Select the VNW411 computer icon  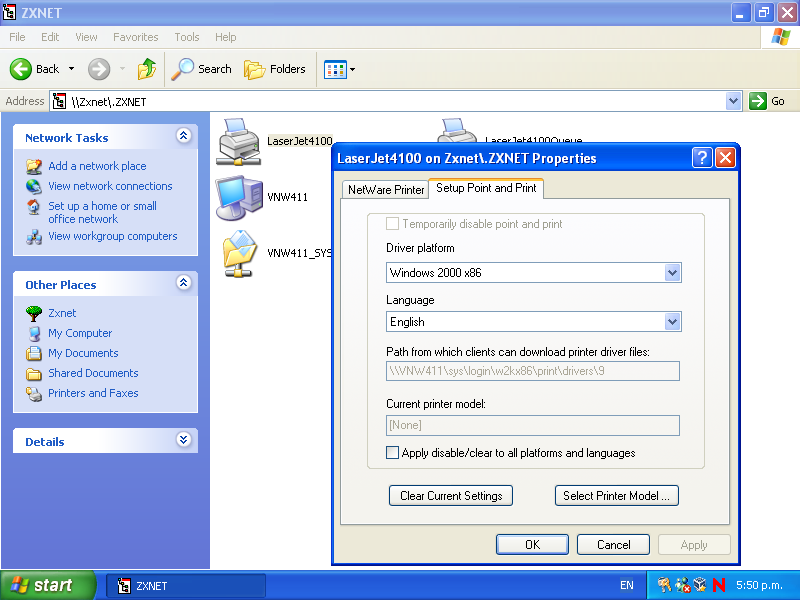(239, 197)
